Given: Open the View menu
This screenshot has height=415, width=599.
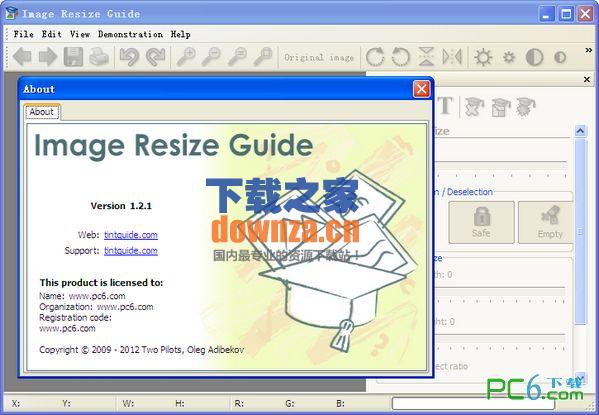Looking at the screenshot, I should [80, 34].
